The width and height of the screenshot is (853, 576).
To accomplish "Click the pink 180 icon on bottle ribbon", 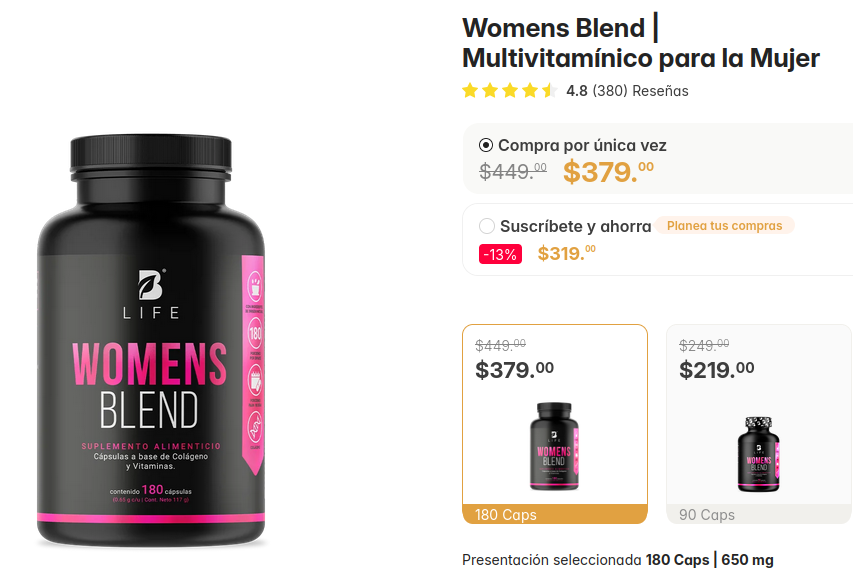I will click(255, 332).
